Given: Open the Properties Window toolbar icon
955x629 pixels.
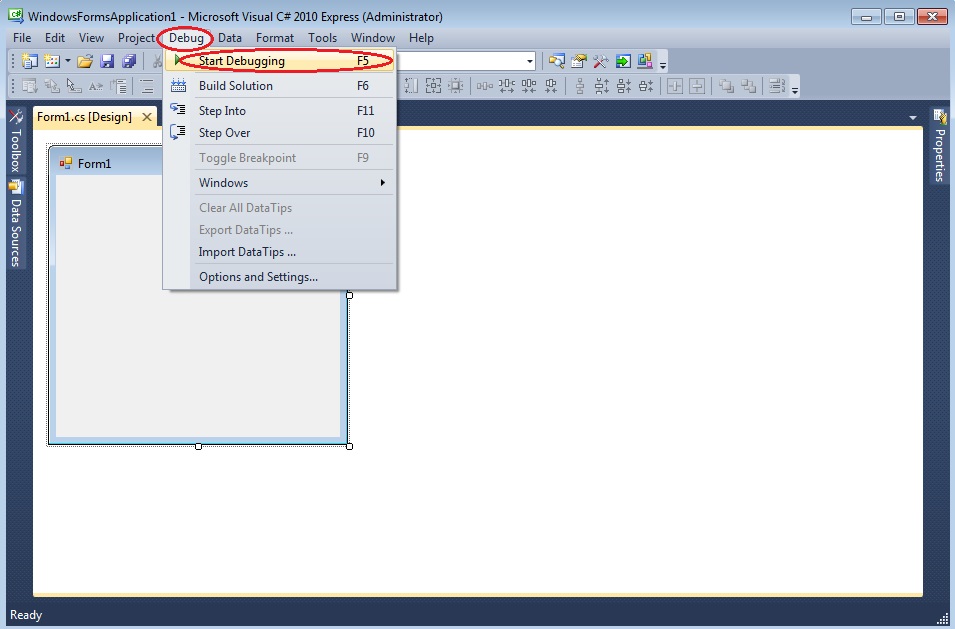Looking at the screenshot, I should coord(579,61).
